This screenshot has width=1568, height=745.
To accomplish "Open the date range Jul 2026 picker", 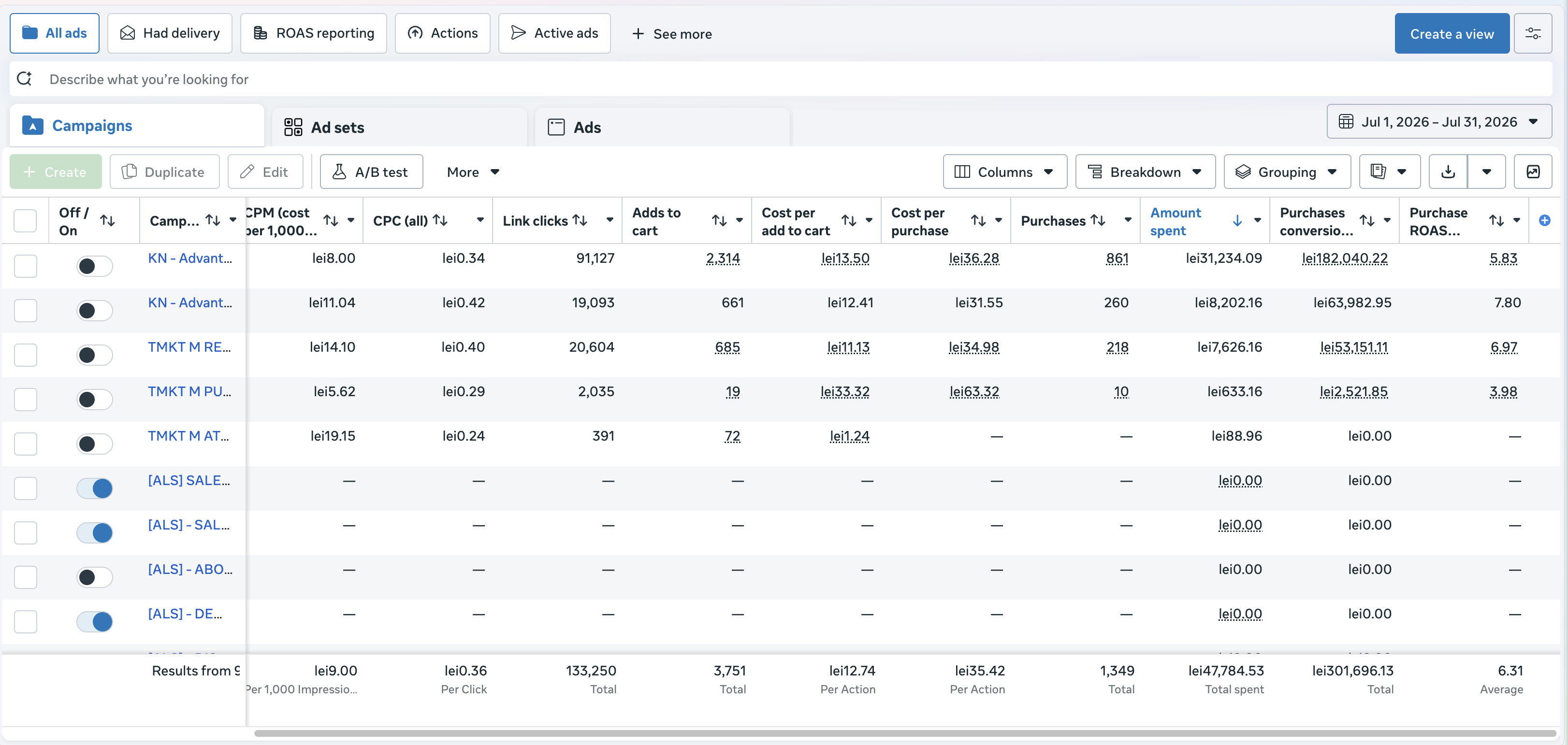I will coord(1439,122).
